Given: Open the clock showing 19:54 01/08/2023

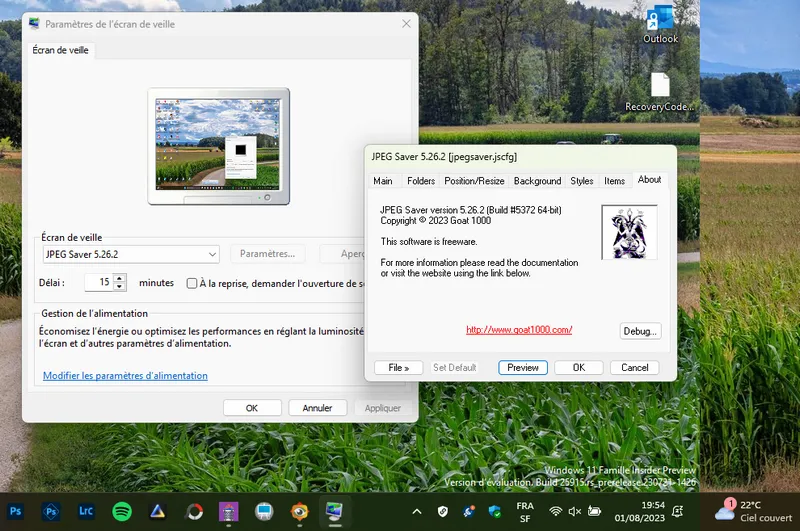Looking at the screenshot, I should click(640, 512).
